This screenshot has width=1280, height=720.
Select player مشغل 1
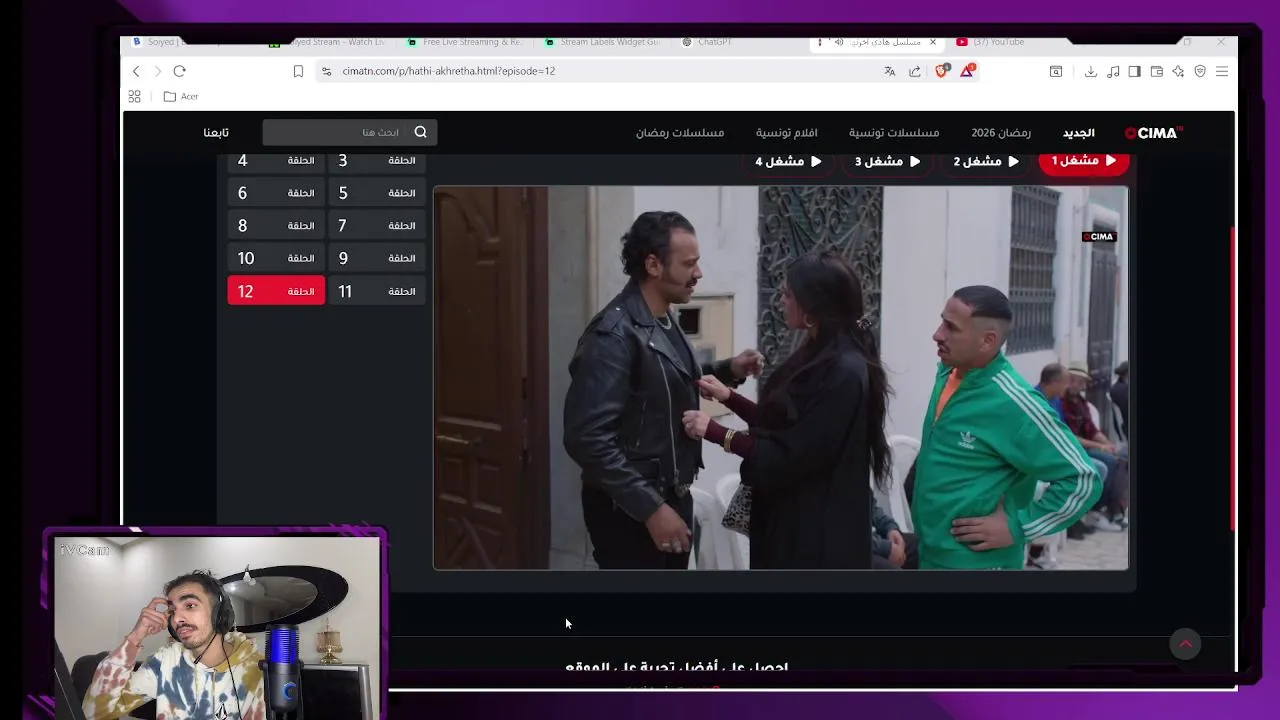pos(1084,161)
